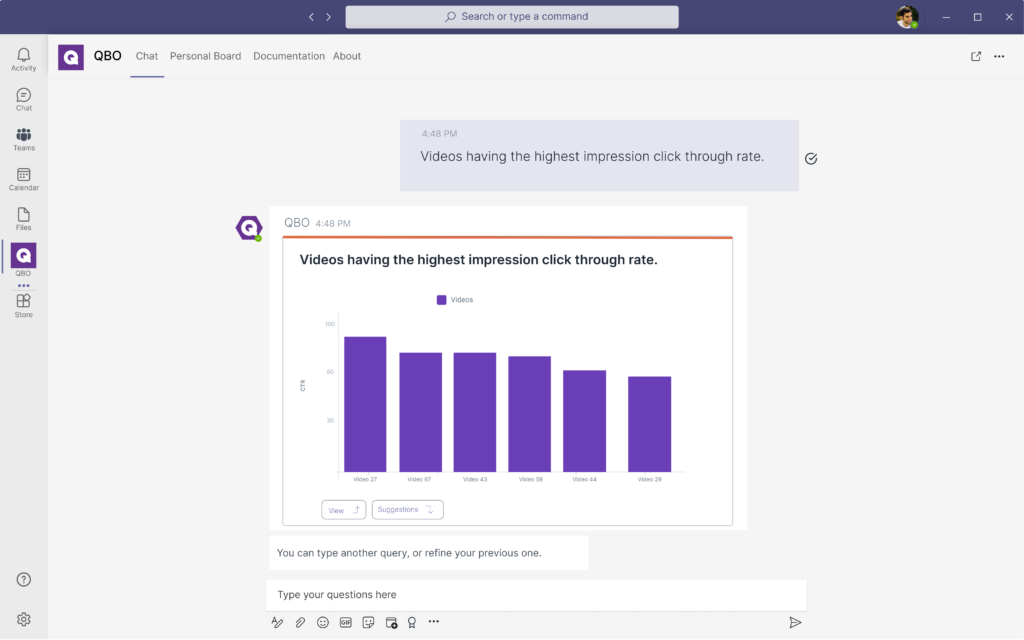Open the Documentation tab
Viewport: 1024px width, 640px height.
coord(289,57)
